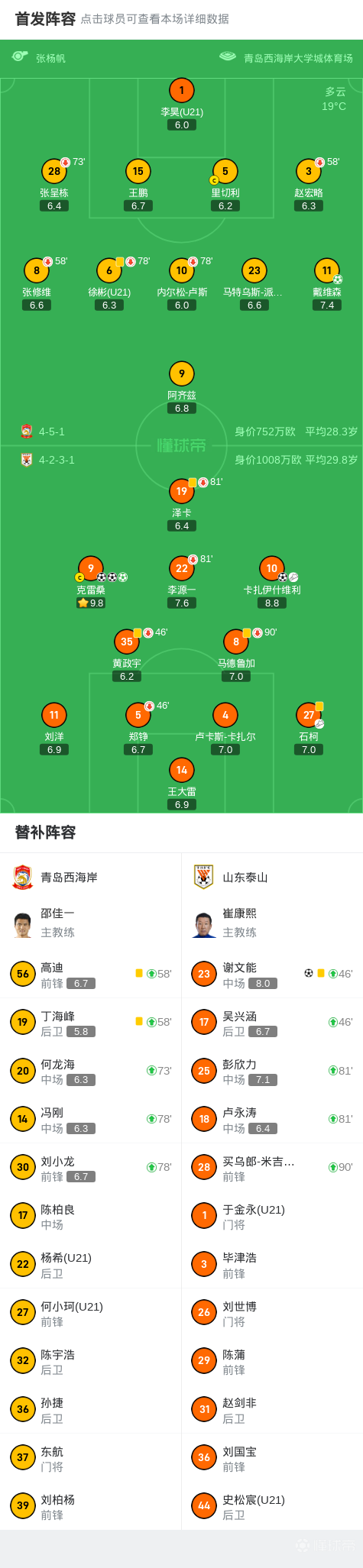Open 山东泰山 team crest in substitutes list
The width and height of the screenshot is (363, 1568).
pos(204,877)
